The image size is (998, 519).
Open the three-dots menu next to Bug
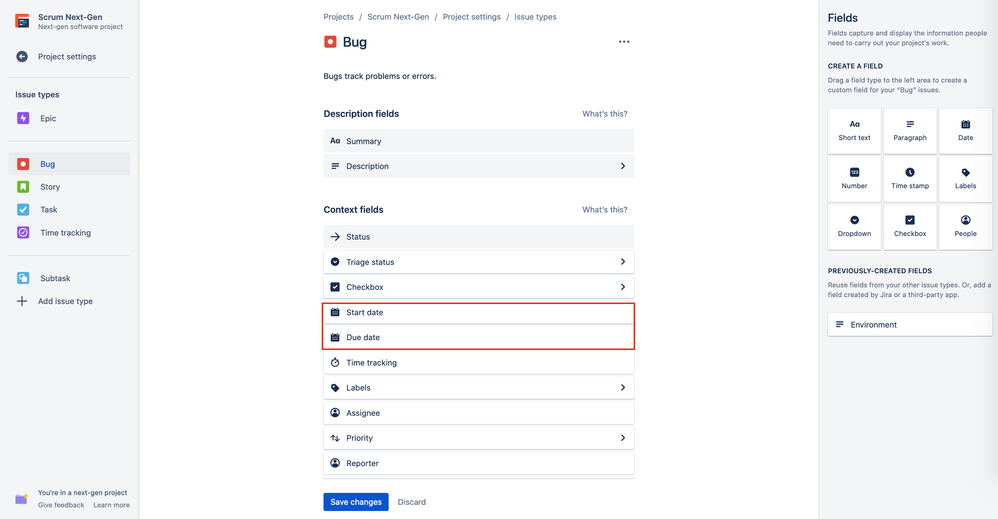click(x=624, y=42)
